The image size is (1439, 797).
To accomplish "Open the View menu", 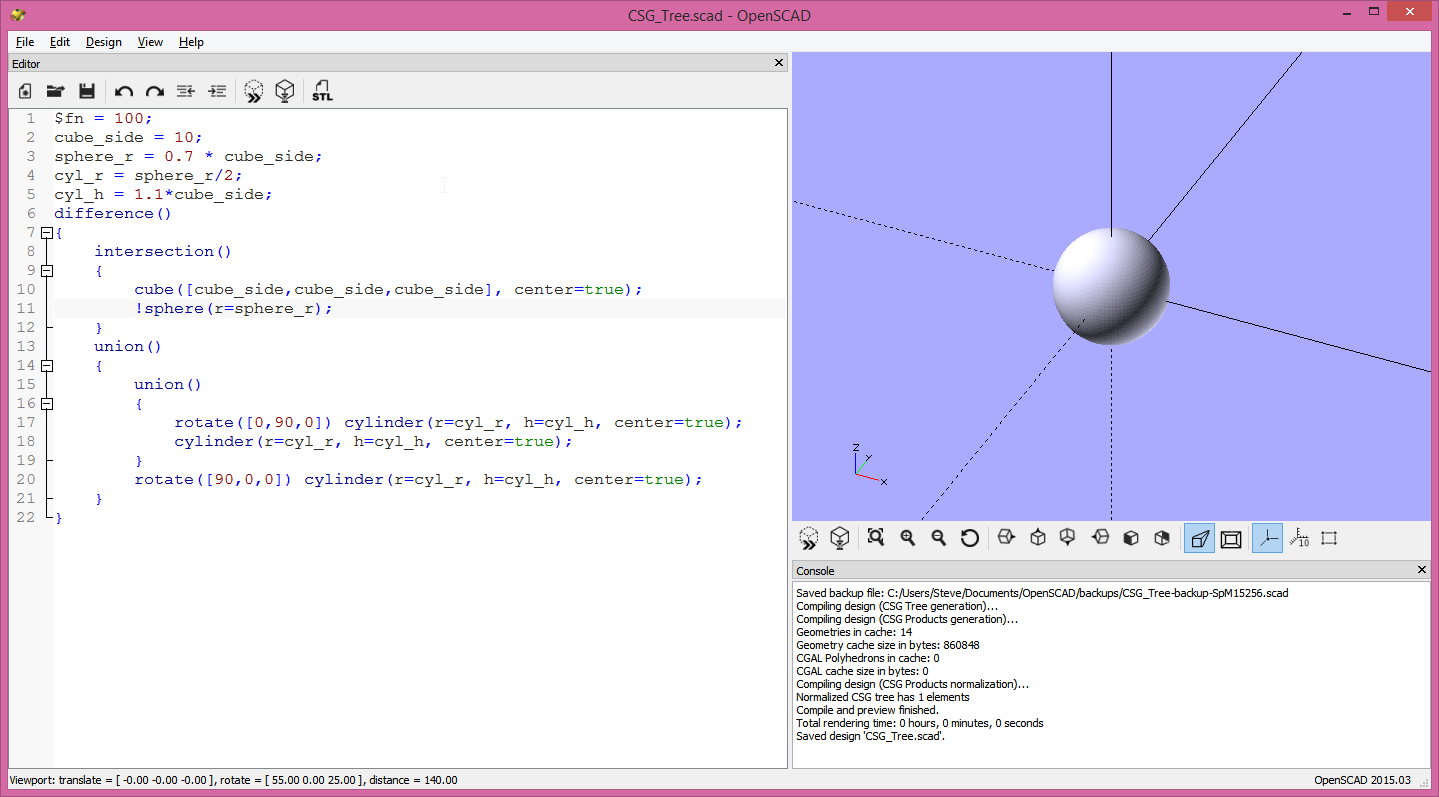I will 150,42.
